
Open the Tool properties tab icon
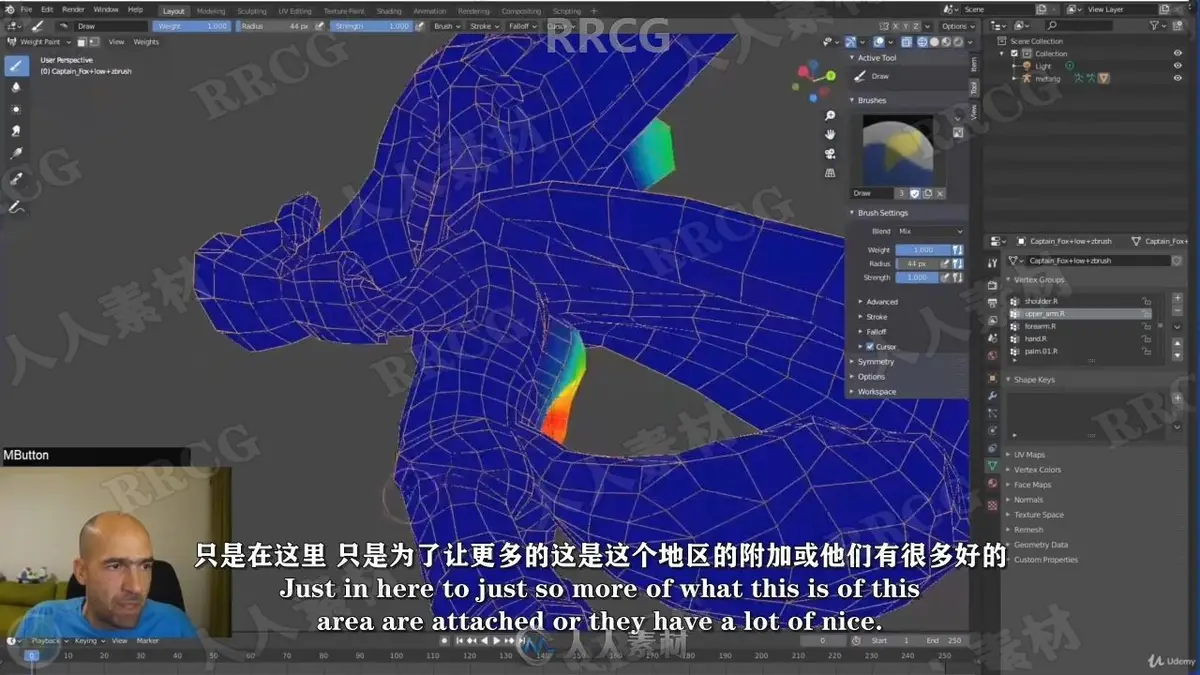pos(992,262)
